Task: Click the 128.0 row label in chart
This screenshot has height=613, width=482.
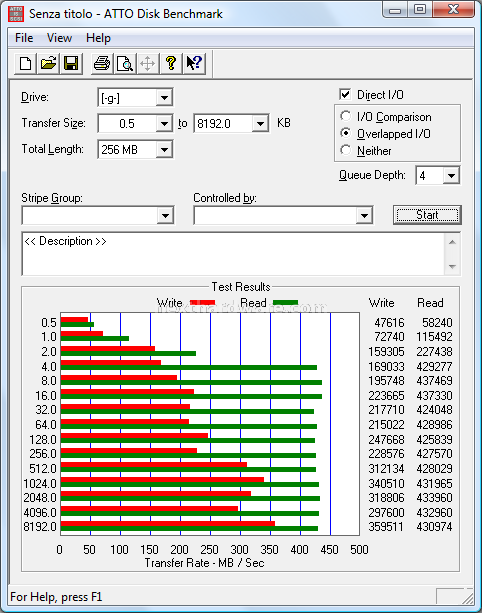Action: tap(43, 439)
